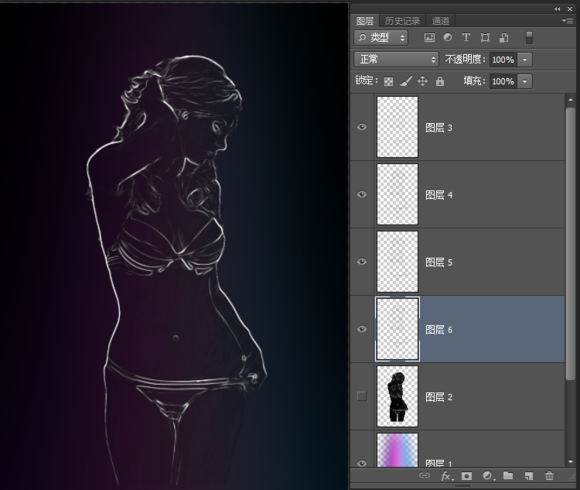Switch to the 历史记录 tab
The height and width of the screenshot is (490, 580).
(402, 21)
